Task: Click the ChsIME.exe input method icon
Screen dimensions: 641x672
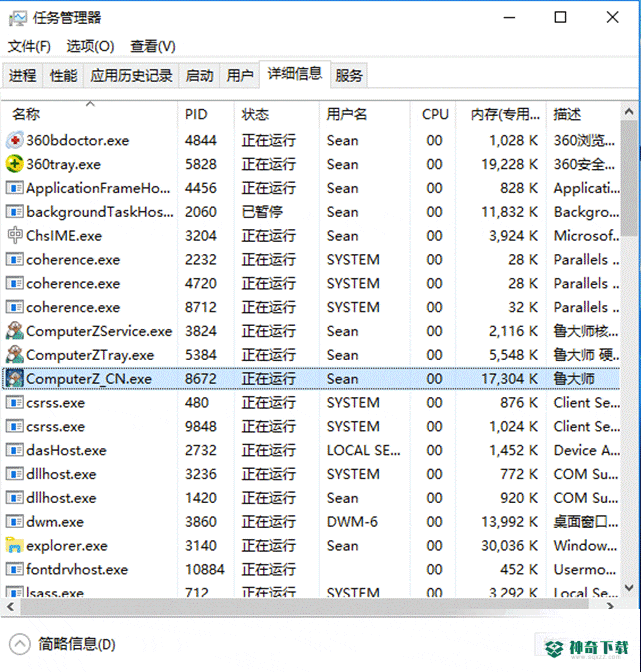Action: point(15,235)
